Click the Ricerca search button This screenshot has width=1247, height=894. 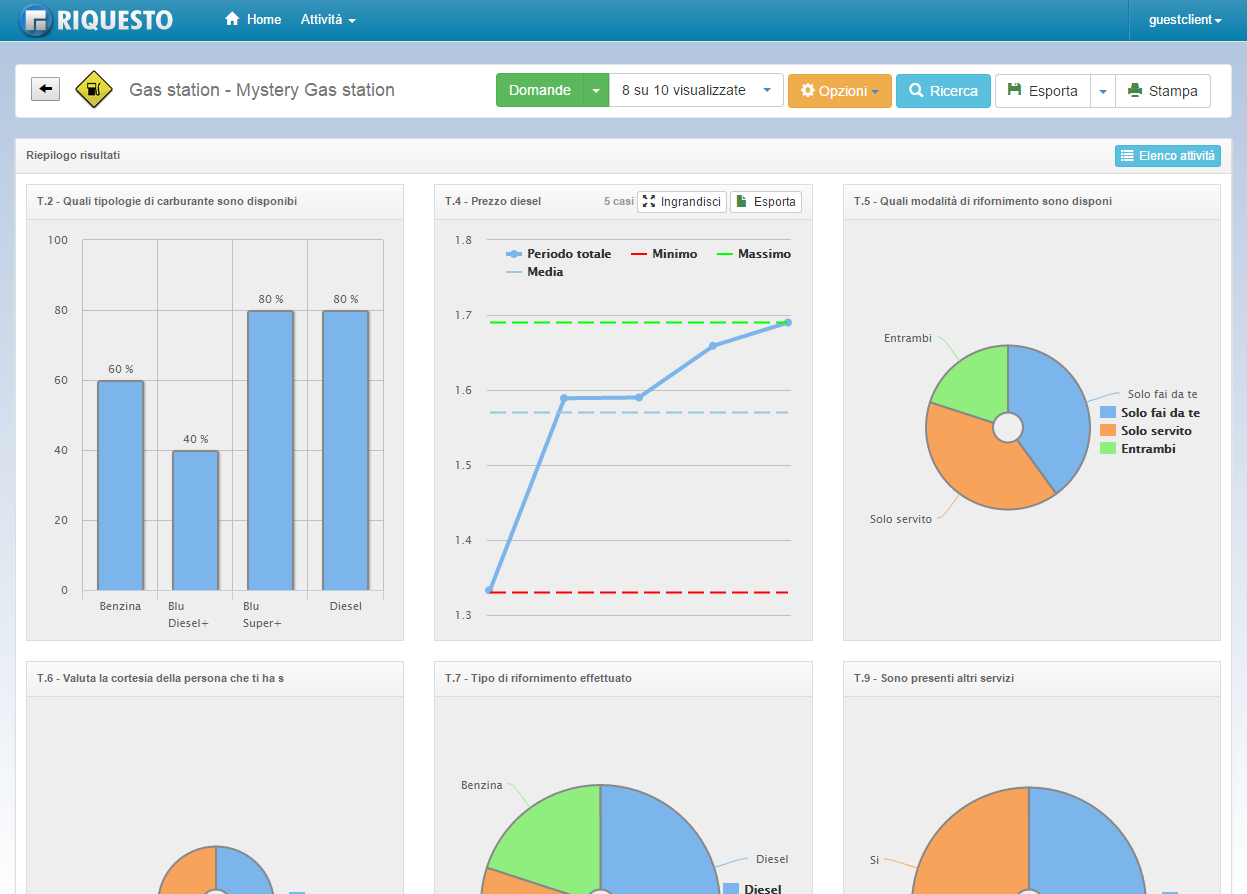pyautogui.click(x=943, y=91)
